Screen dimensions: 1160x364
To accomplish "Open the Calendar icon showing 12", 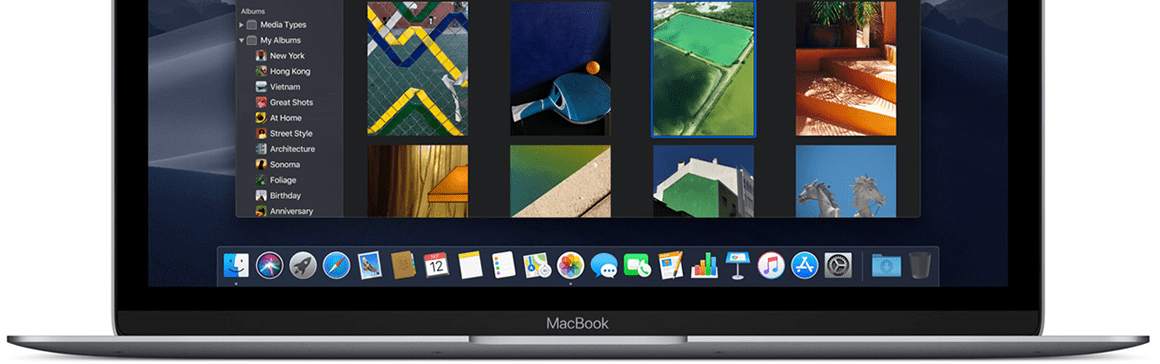I will 436,265.
